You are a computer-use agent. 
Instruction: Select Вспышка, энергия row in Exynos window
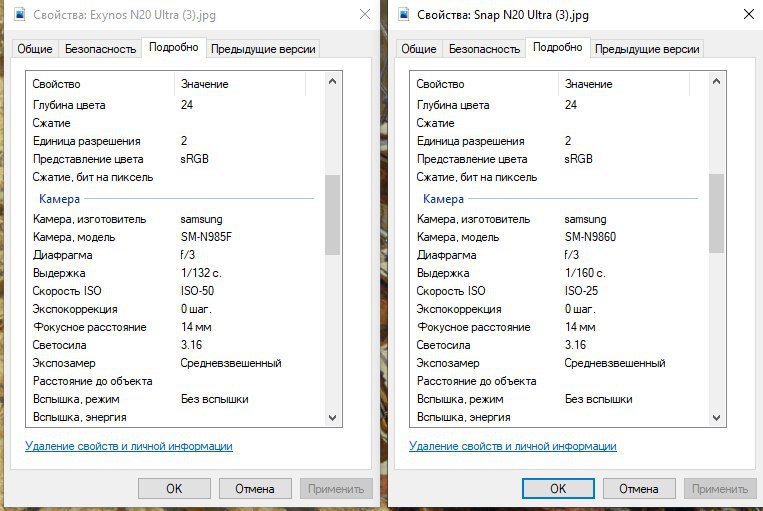175,417
